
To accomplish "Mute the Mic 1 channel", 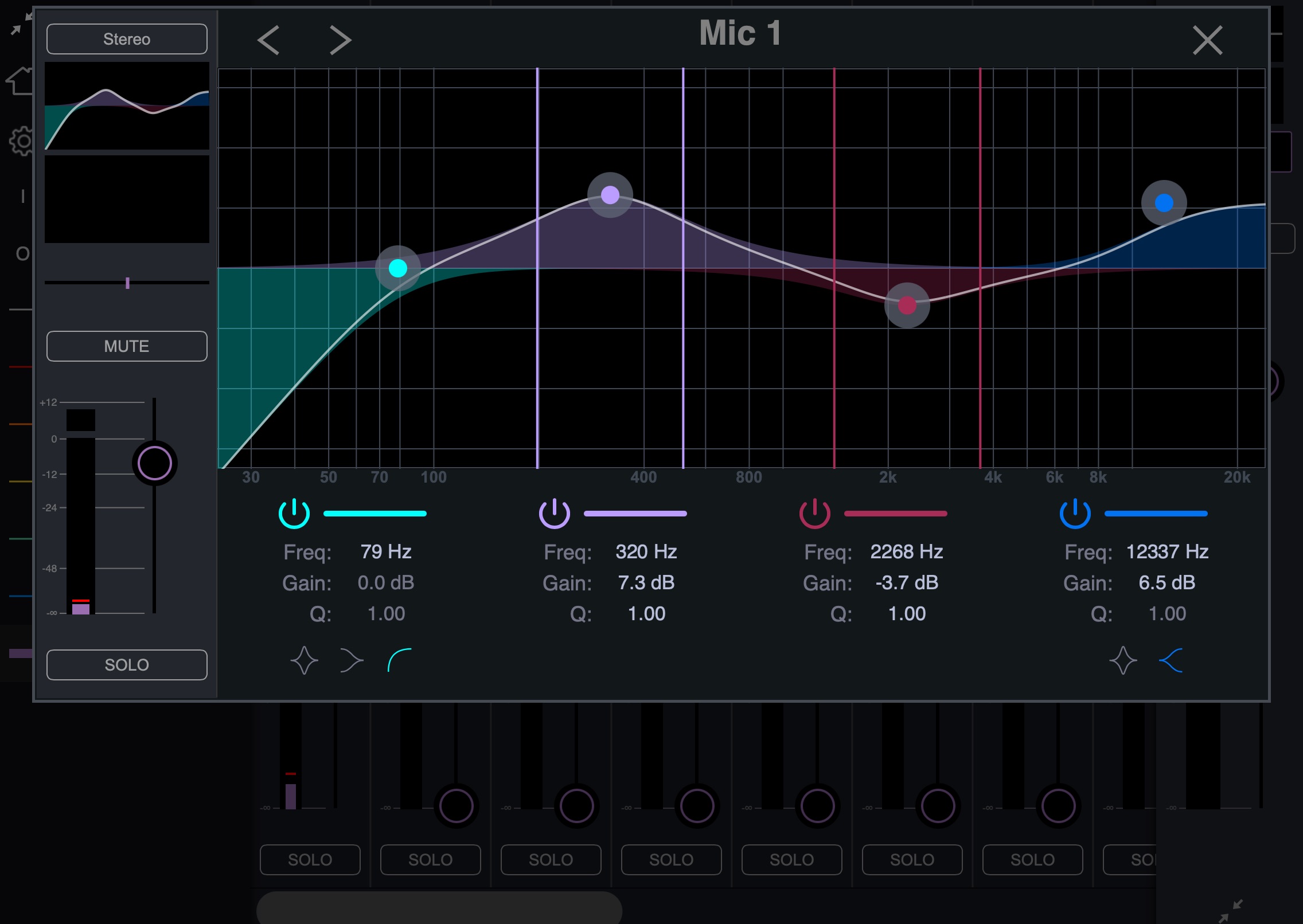I will (127, 346).
